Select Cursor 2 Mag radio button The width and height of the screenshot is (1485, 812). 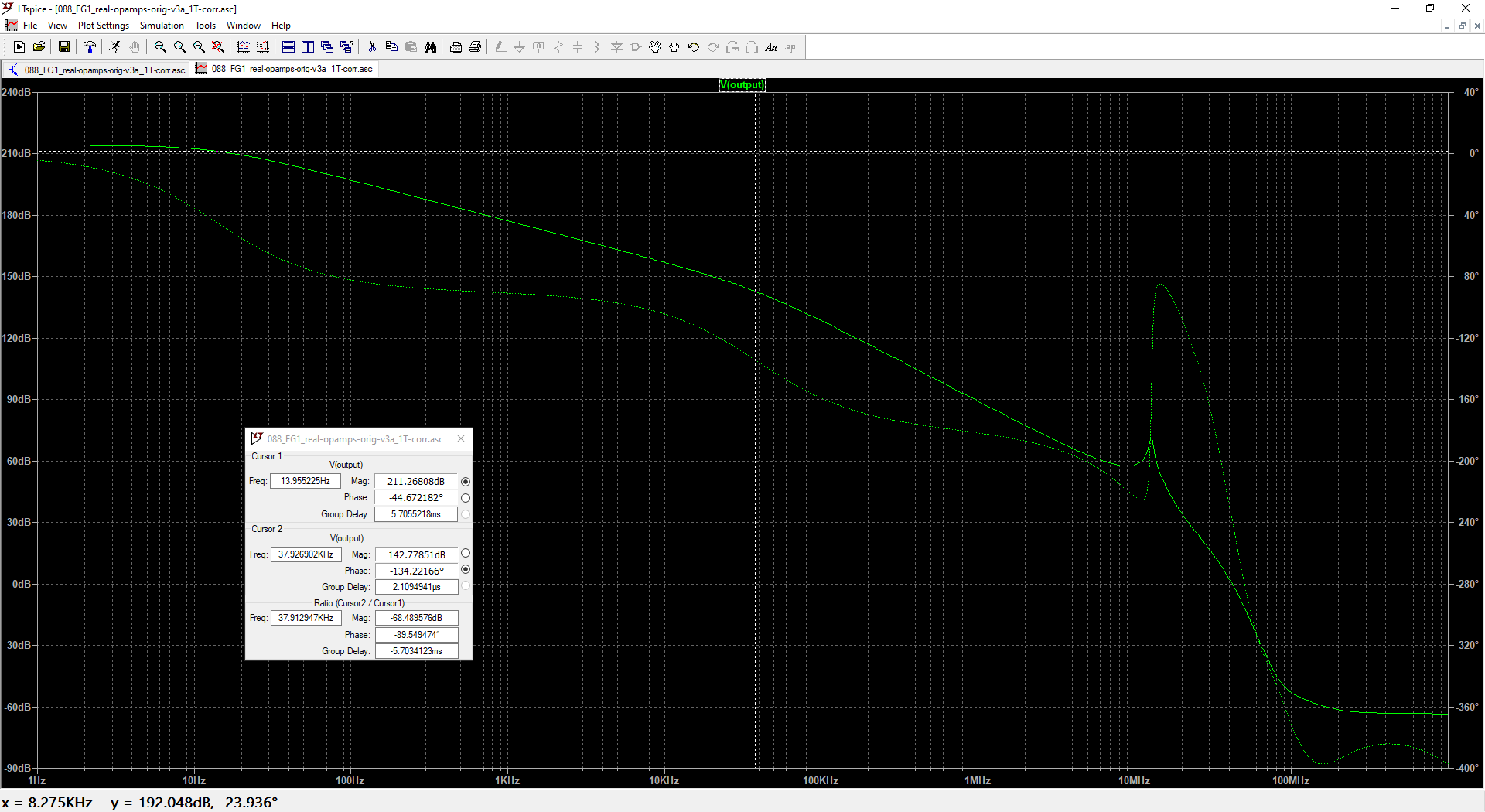click(466, 554)
